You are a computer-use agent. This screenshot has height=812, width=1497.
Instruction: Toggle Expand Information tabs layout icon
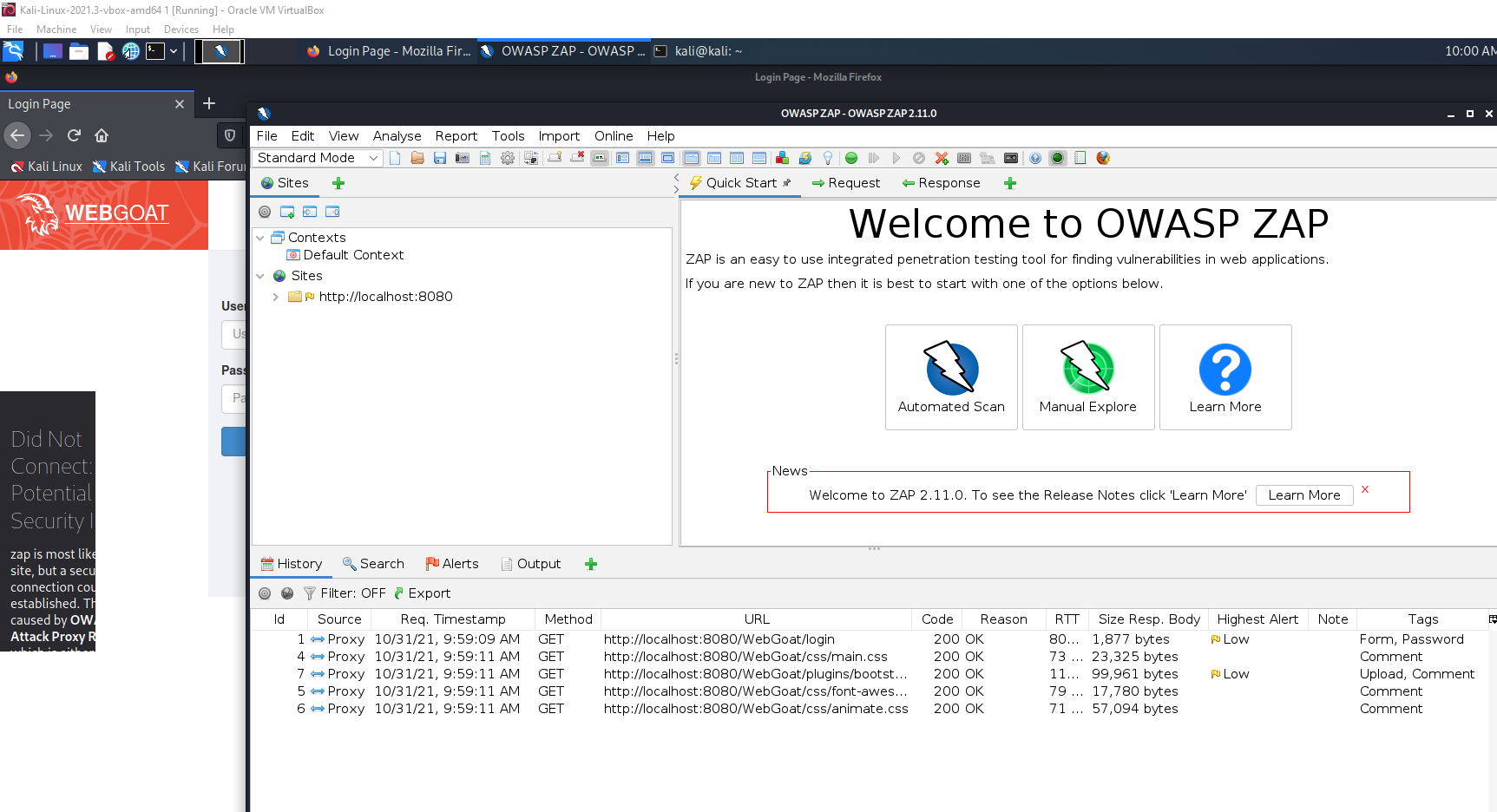pos(645,158)
